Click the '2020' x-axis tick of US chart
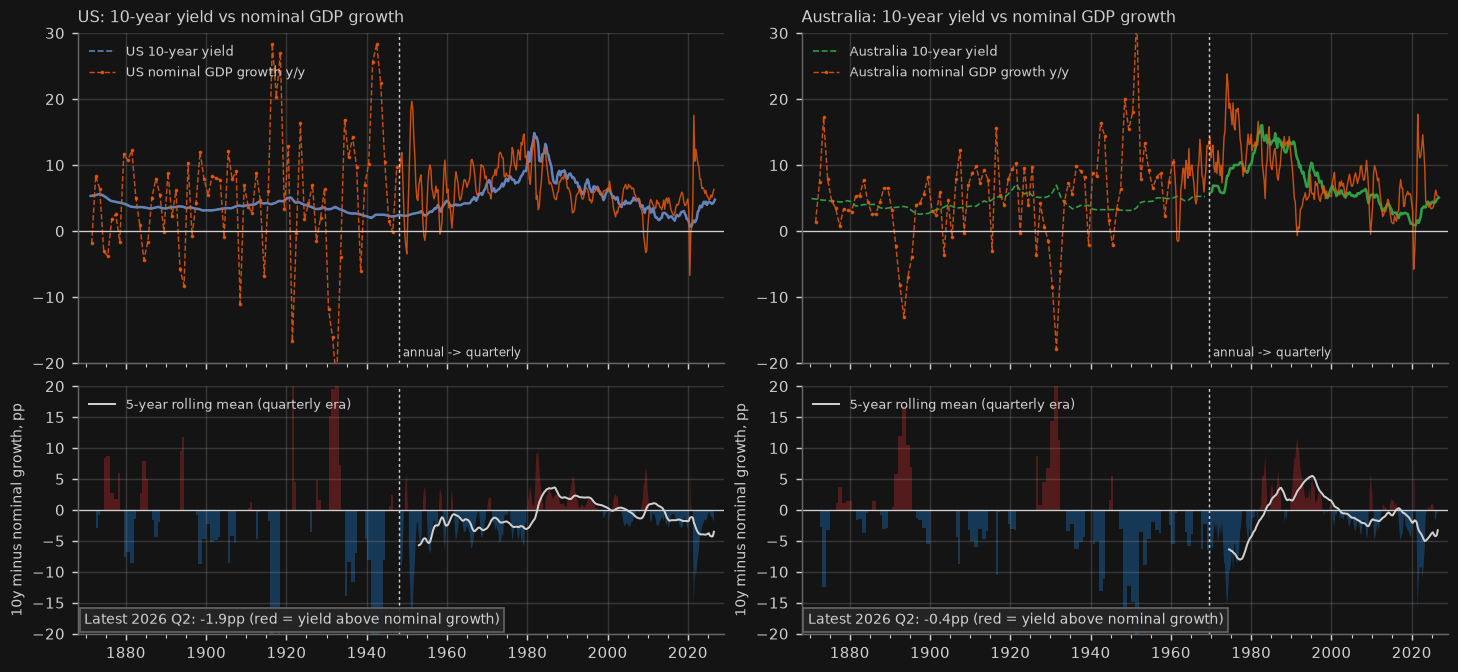The height and width of the screenshot is (672, 1458). click(688, 651)
